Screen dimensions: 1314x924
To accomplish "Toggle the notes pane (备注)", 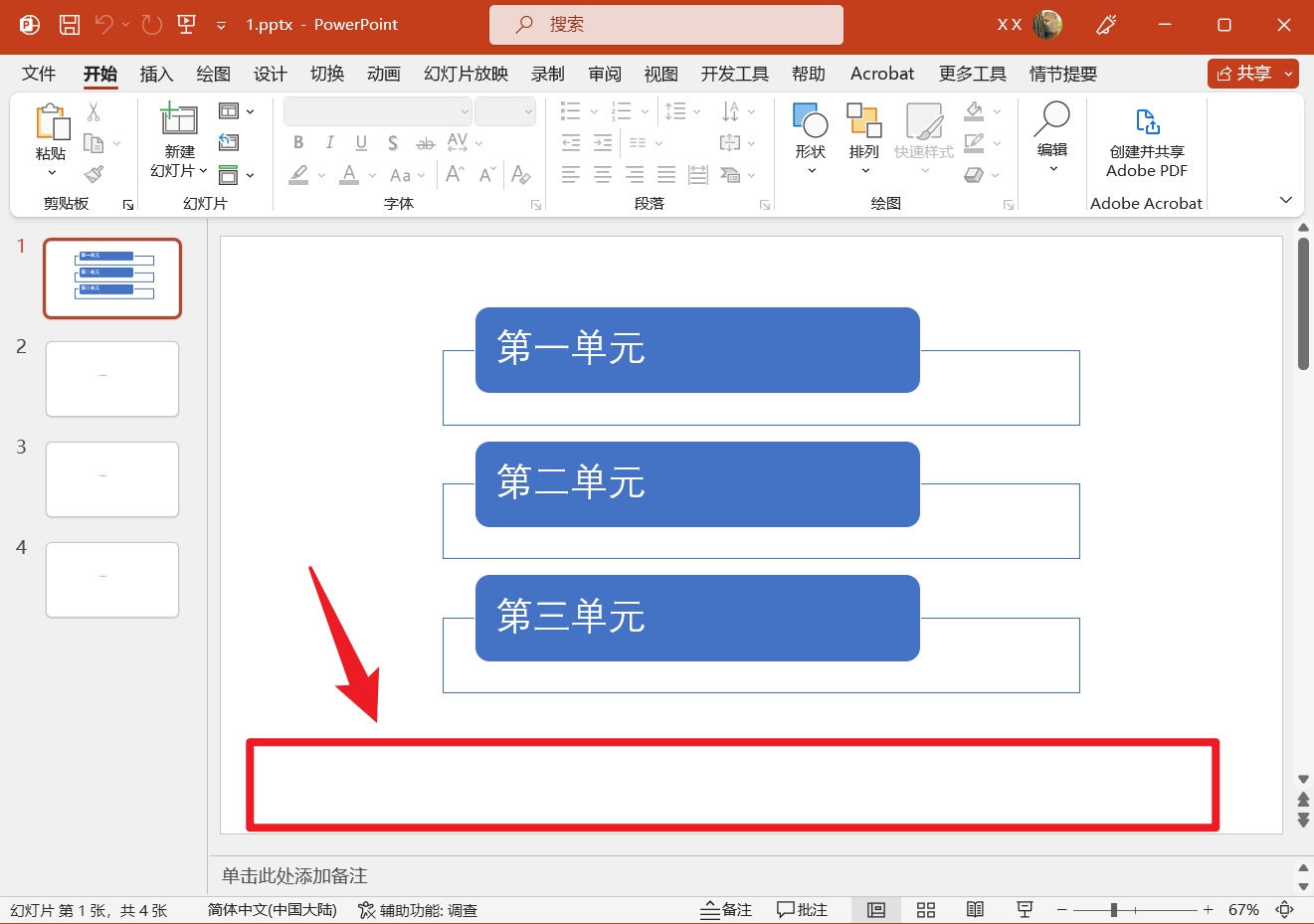I will tap(726, 910).
